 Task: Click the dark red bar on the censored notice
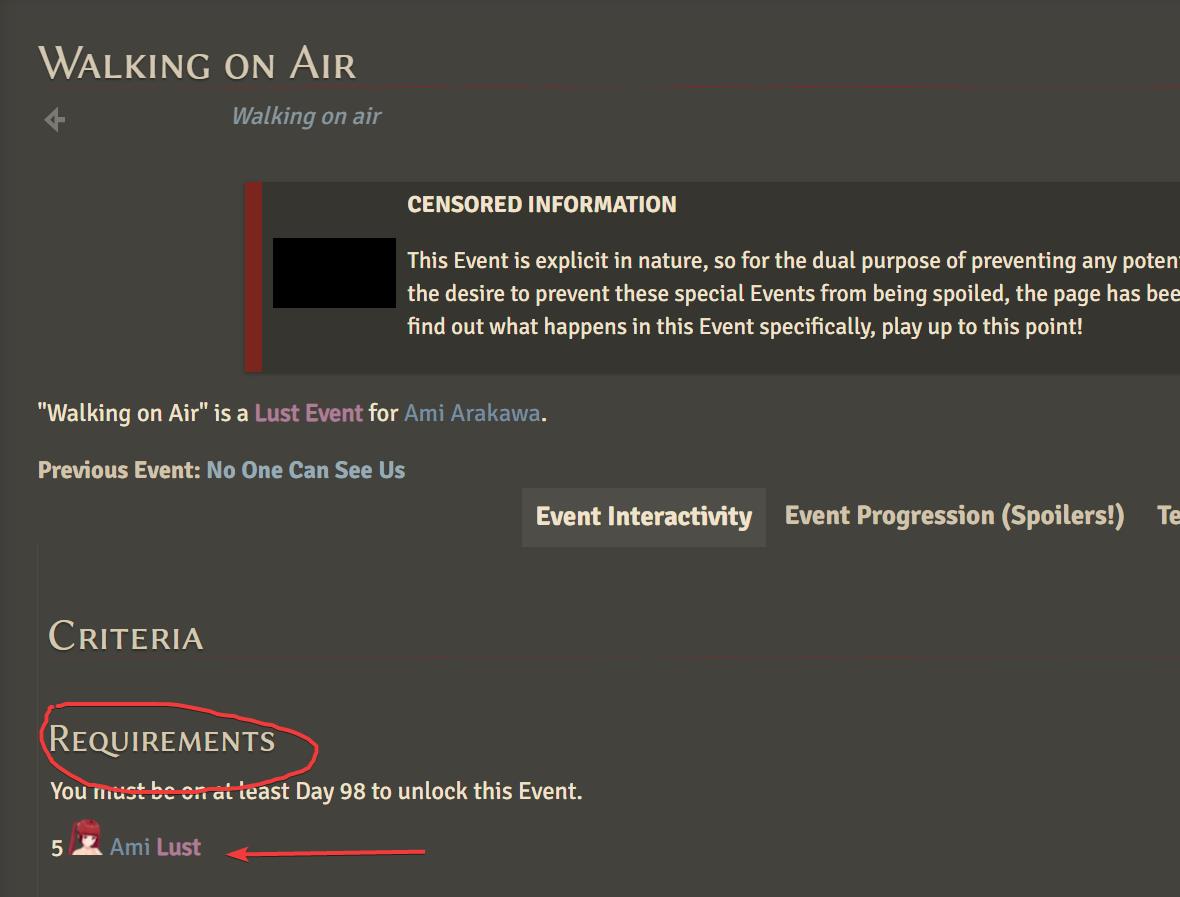coord(253,276)
